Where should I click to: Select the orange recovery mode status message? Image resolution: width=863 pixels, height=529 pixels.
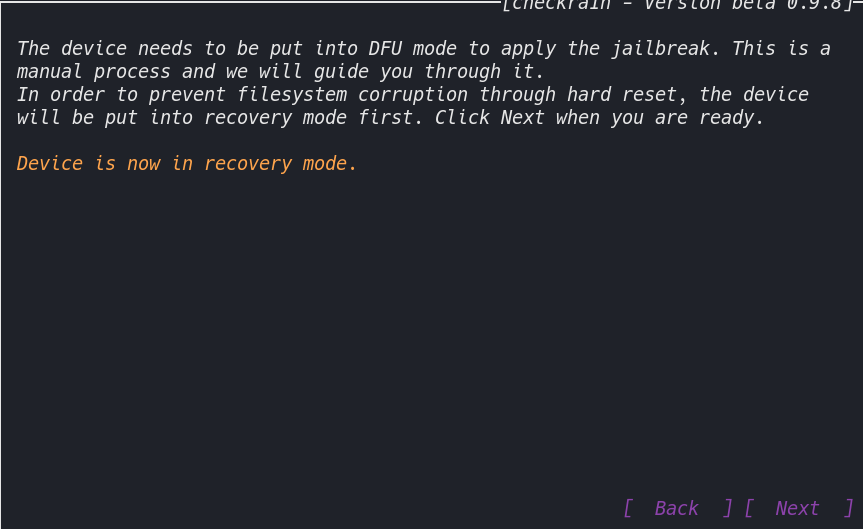187,163
